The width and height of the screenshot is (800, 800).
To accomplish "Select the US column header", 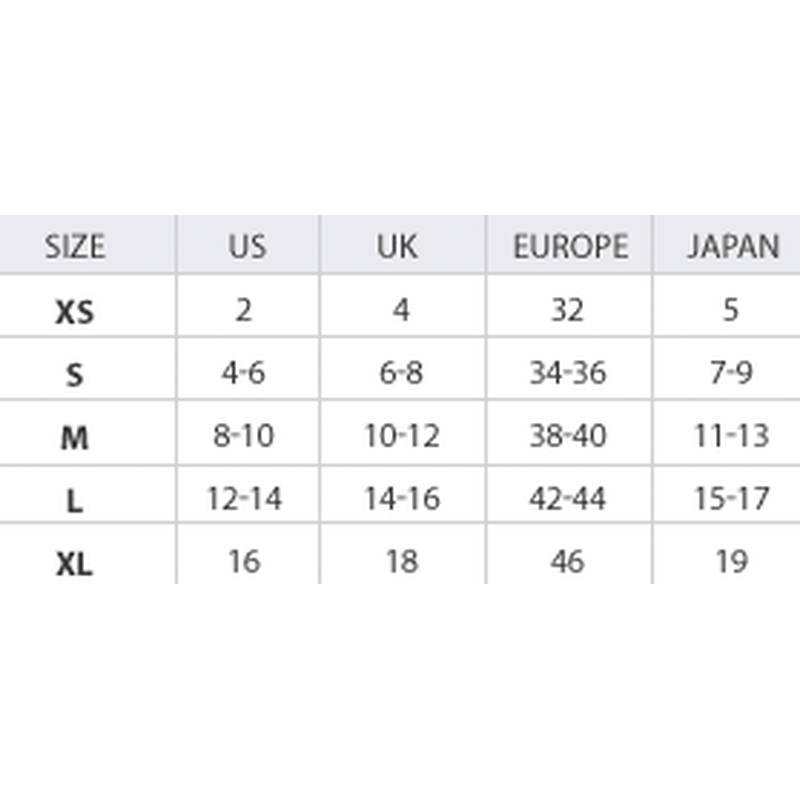I will [247, 246].
